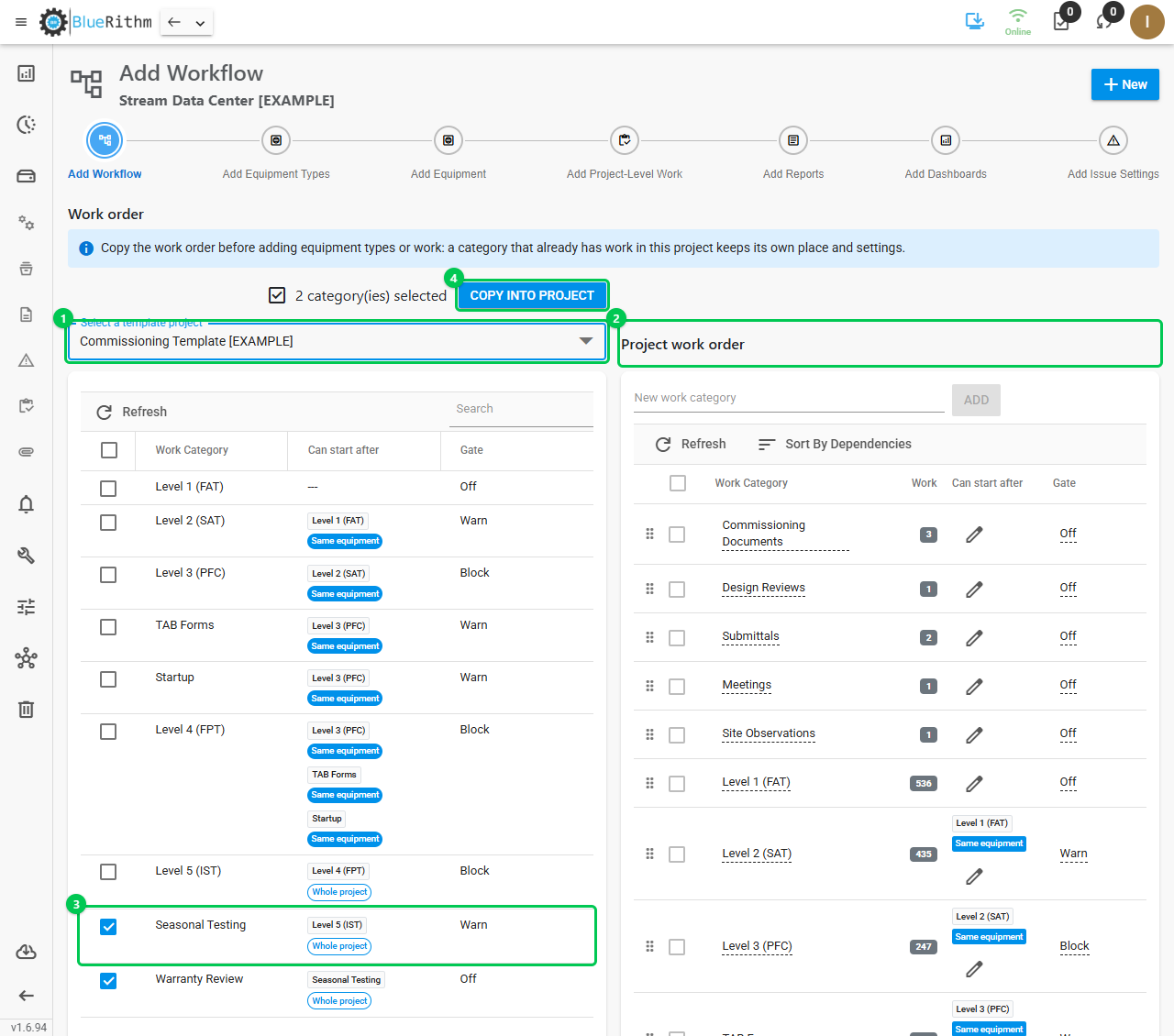Toggle the '2 category(ies) selected' checkbox
The height and width of the screenshot is (1036, 1174).
[277, 295]
